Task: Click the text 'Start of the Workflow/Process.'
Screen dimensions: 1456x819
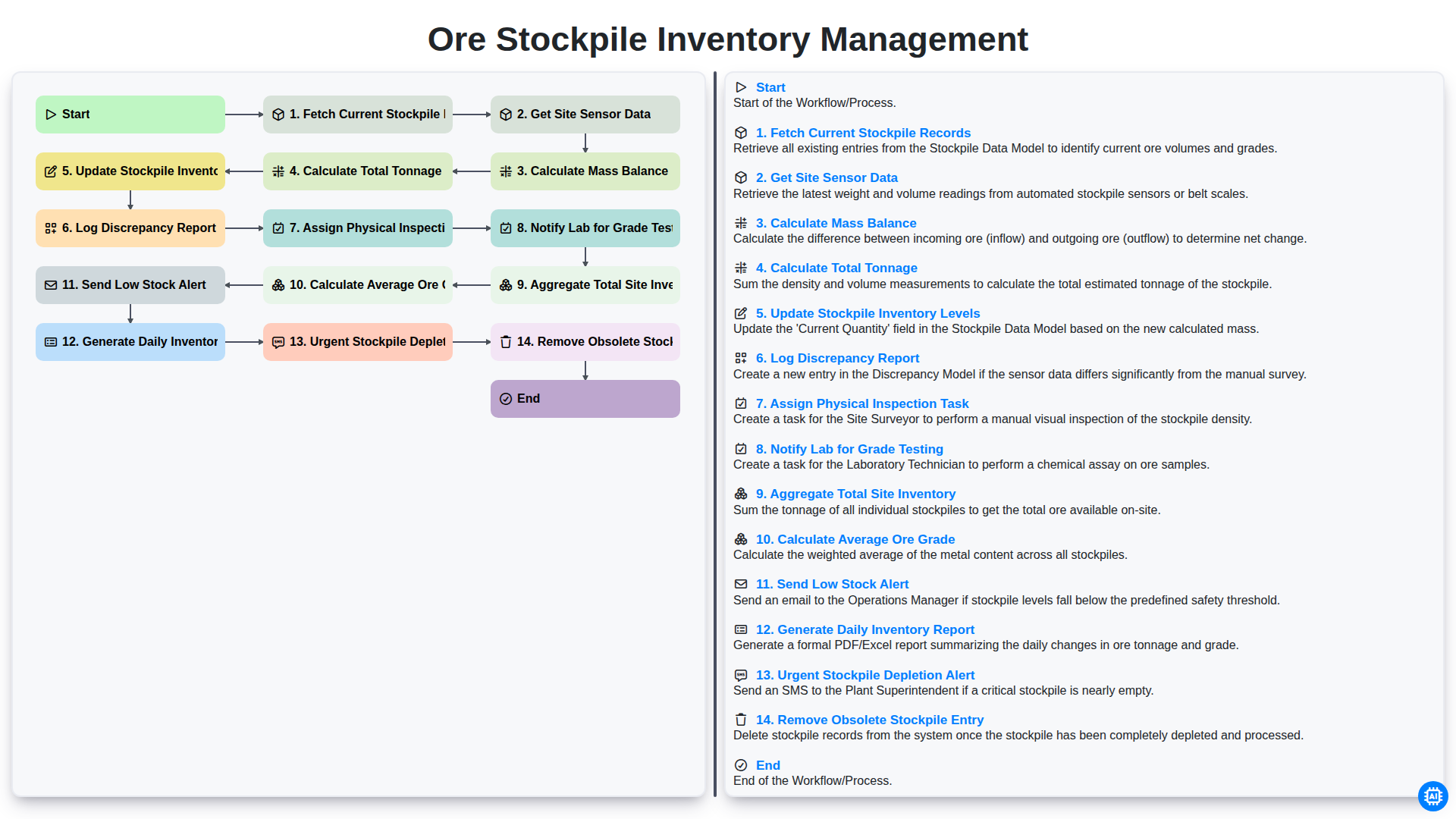Action: point(814,103)
